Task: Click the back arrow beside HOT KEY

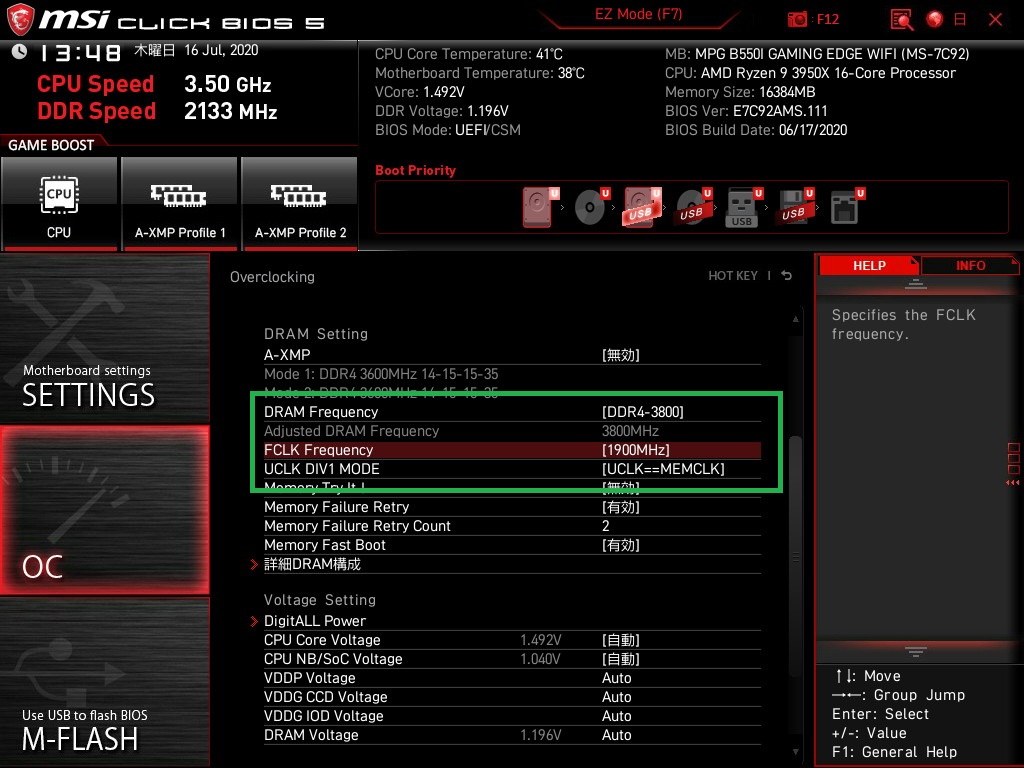Action: [x=787, y=276]
